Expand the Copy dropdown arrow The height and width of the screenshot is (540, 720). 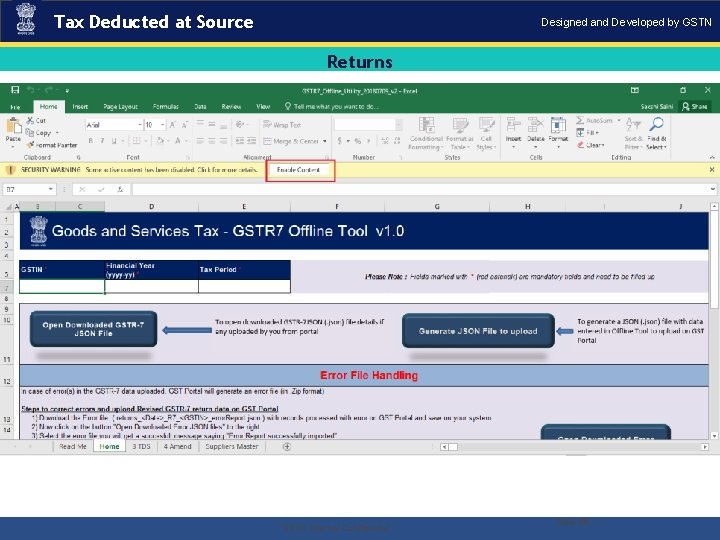pos(57,133)
